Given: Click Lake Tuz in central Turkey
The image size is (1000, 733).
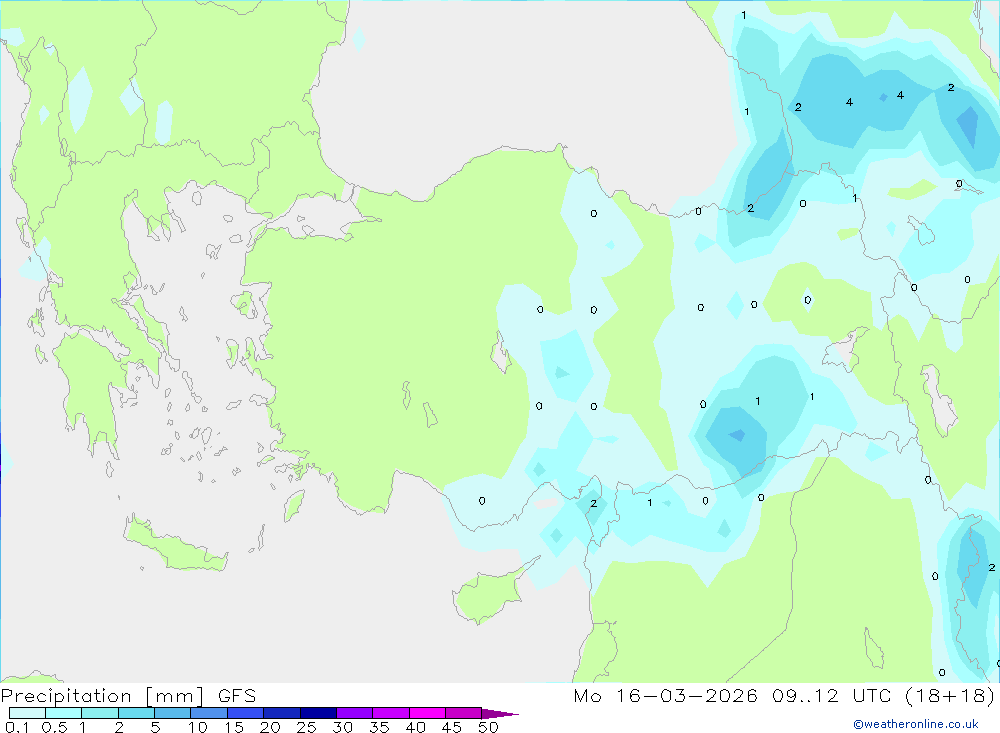Looking at the screenshot, I should pyautogui.click(x=501, y=354).
